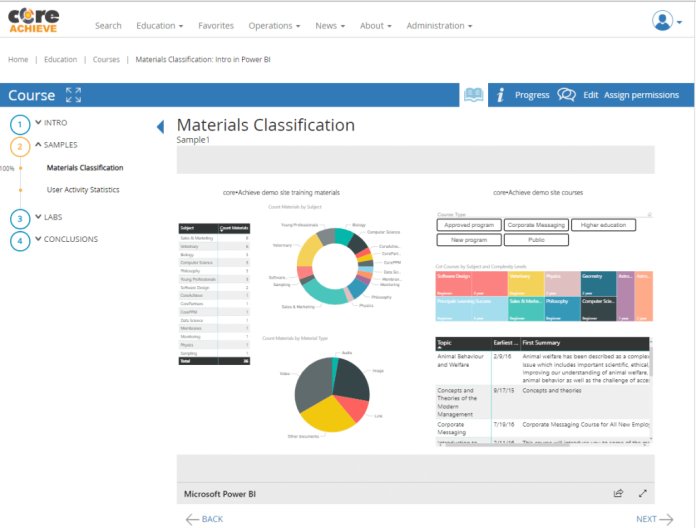Click Microsoft Power BI footer label
Image resolution: width=696 pixels, height=528 pixels.
click(220, 494)
